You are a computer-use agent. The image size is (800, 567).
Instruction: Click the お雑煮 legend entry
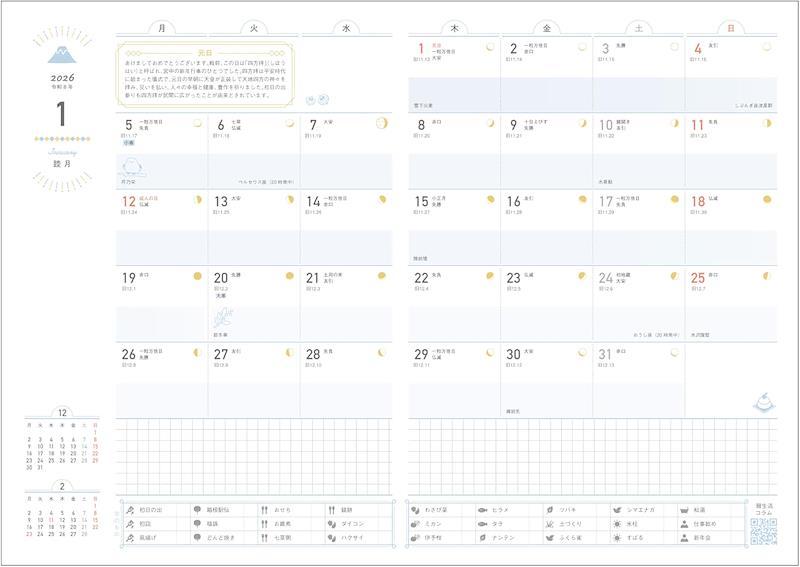tap(283, 524)
